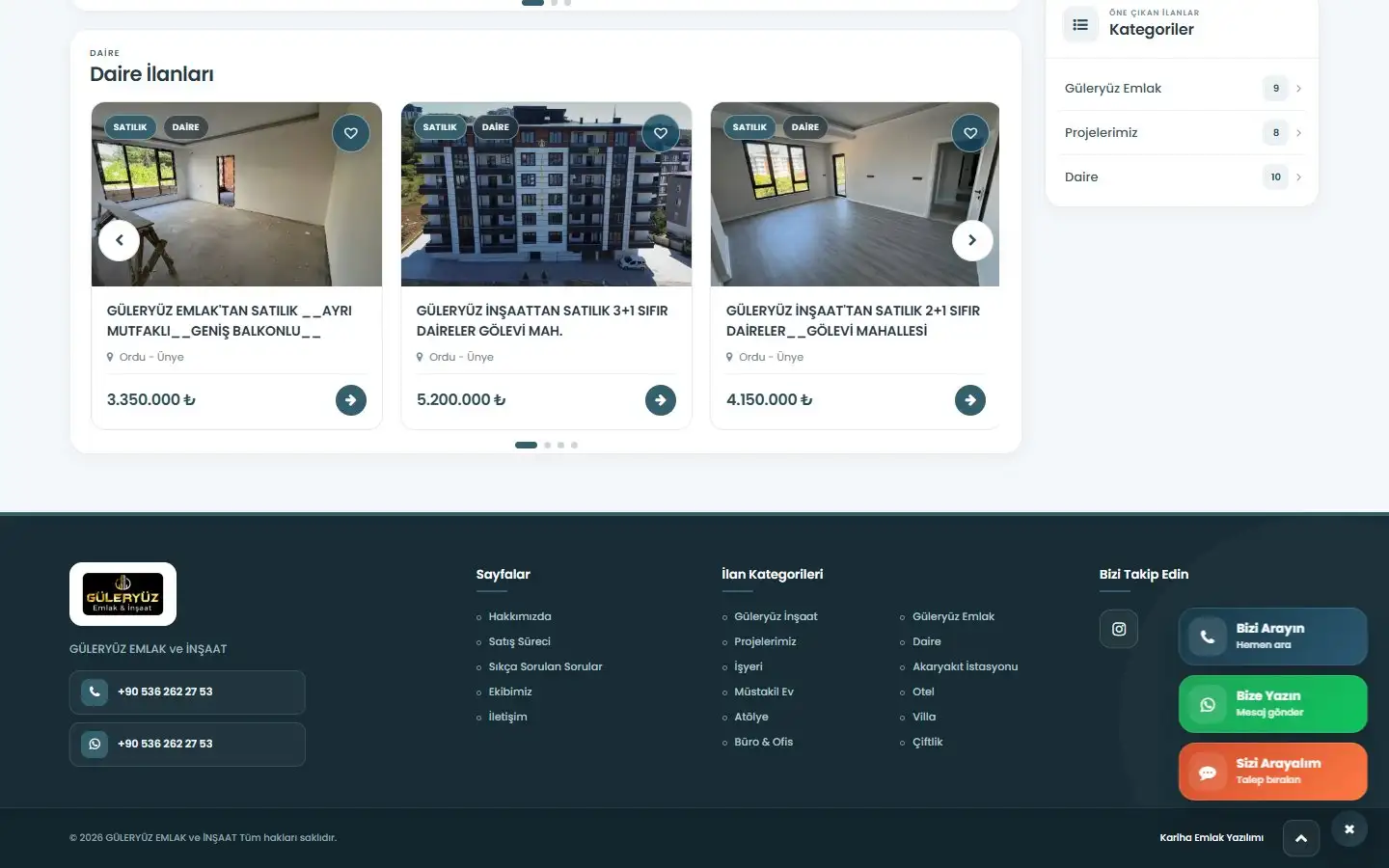Open the GENİŞ BALKONLU listing title
1389x868 pixels.
230,321
